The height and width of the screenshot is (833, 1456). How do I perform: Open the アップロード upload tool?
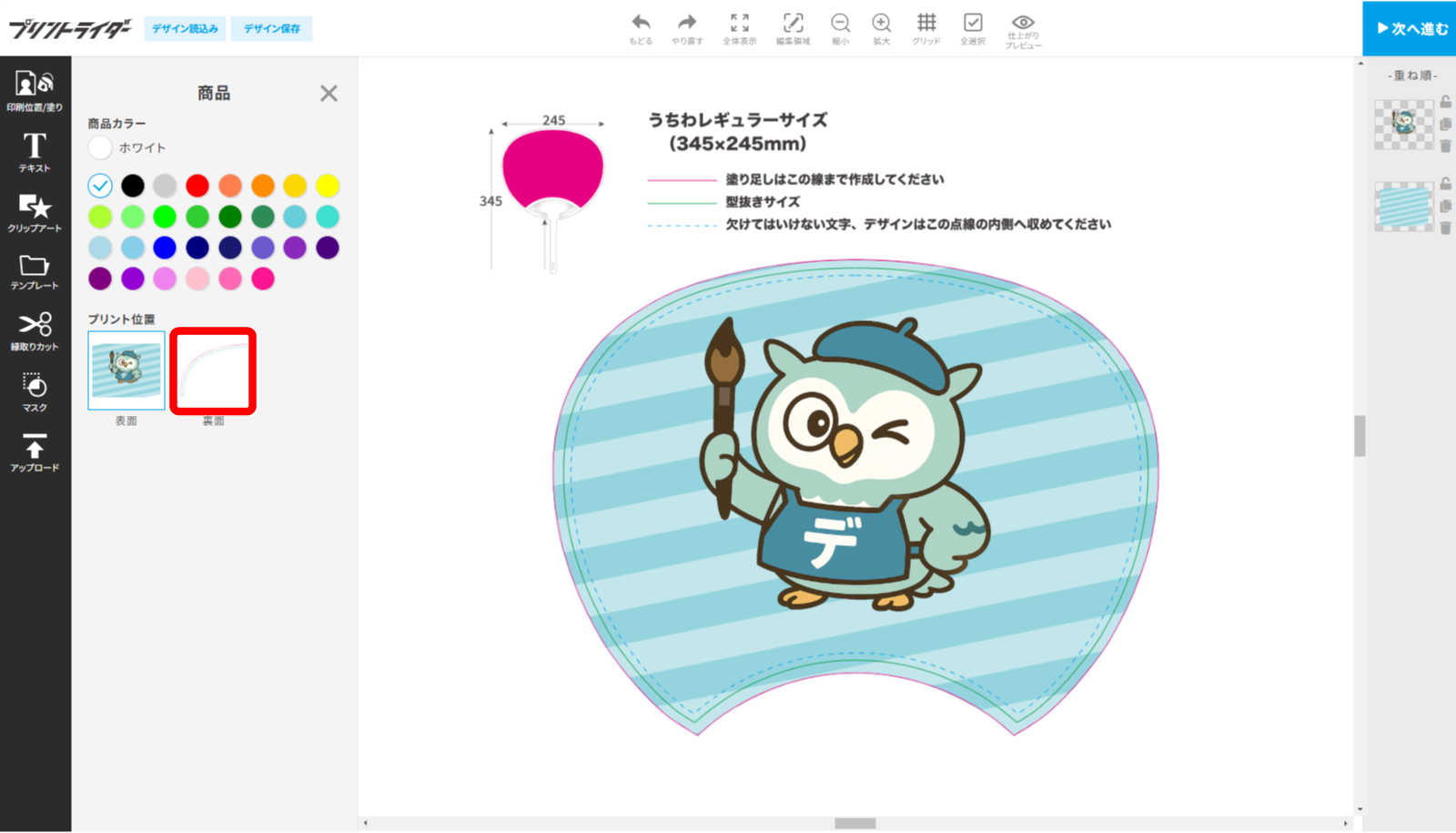pyautogui.click(x=35, y=452)
